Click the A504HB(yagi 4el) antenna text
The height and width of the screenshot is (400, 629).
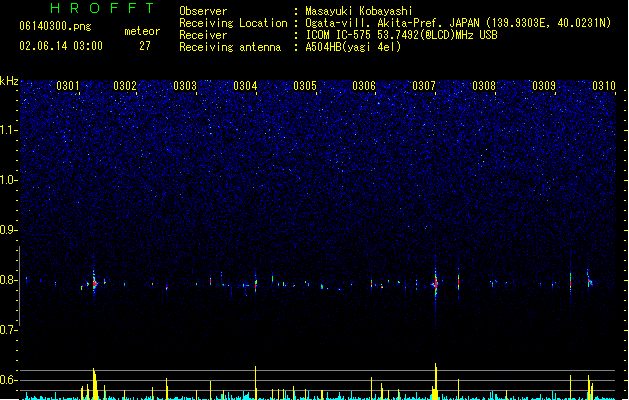pos(353,47)
